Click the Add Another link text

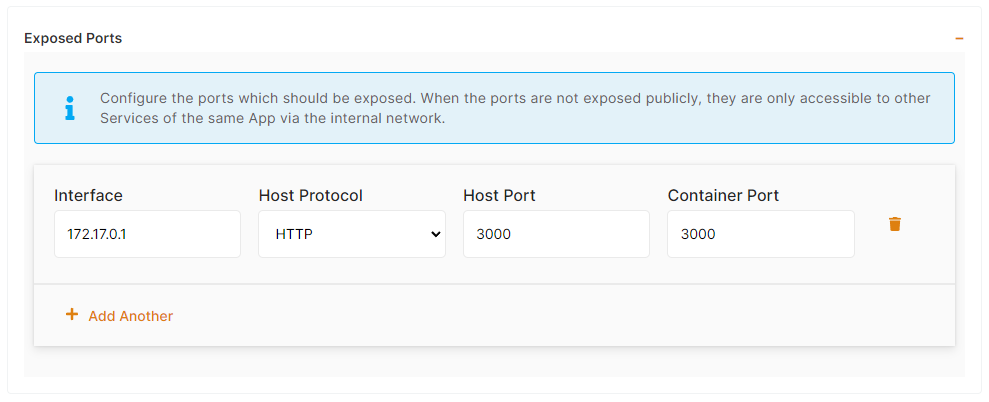[x=131, y=316]
